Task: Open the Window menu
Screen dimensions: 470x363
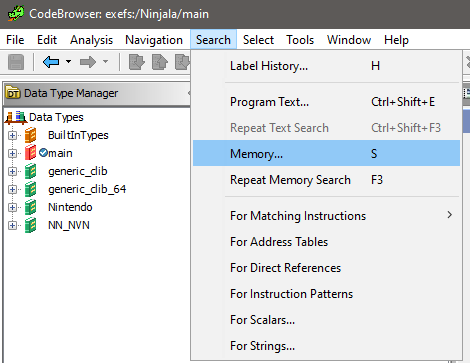Action: coord(349,40)
